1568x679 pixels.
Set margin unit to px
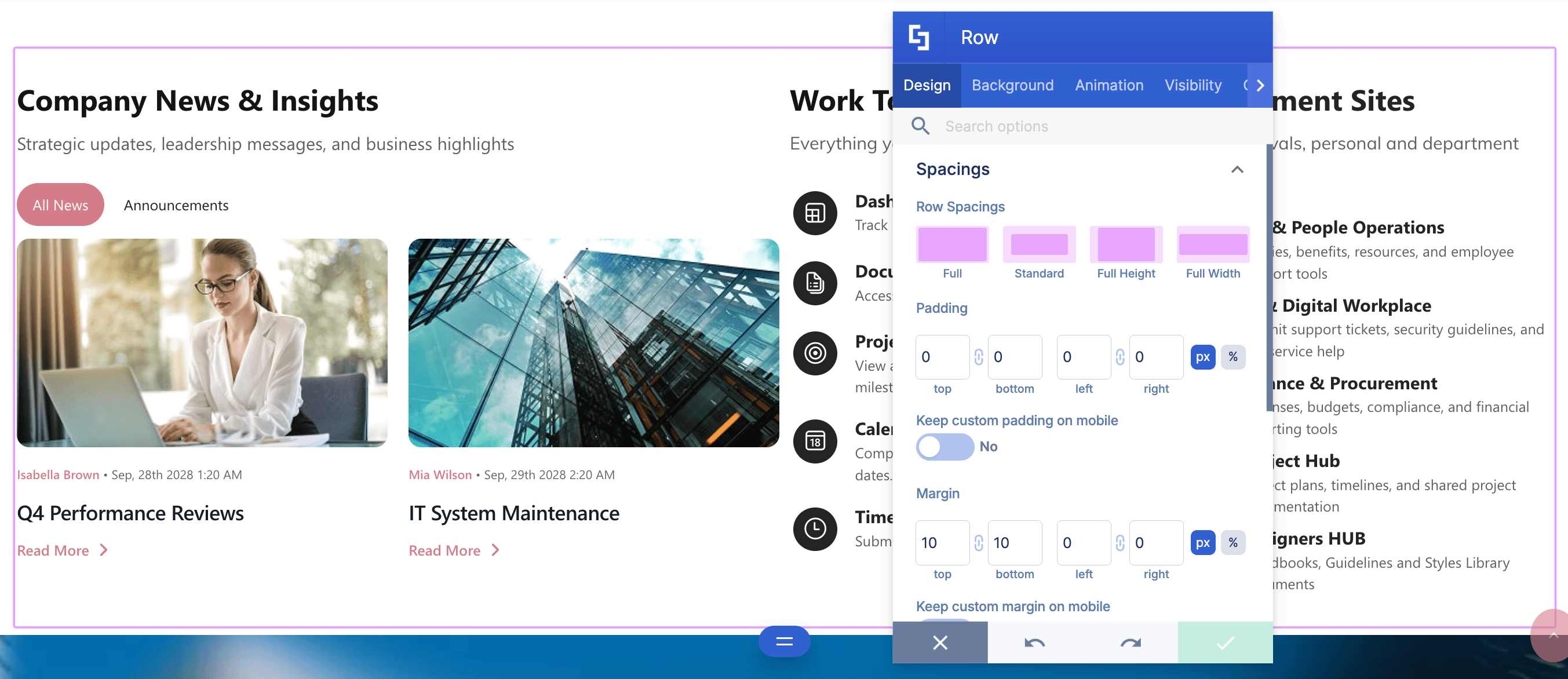(1203, 542)
